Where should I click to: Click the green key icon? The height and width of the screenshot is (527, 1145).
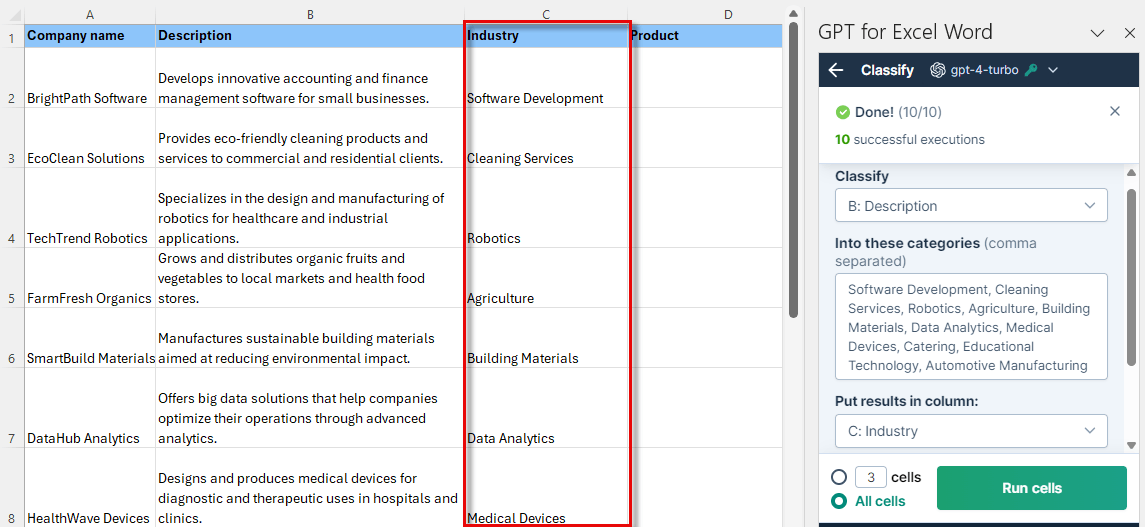pyautogui.click(x=1030, y=70)
